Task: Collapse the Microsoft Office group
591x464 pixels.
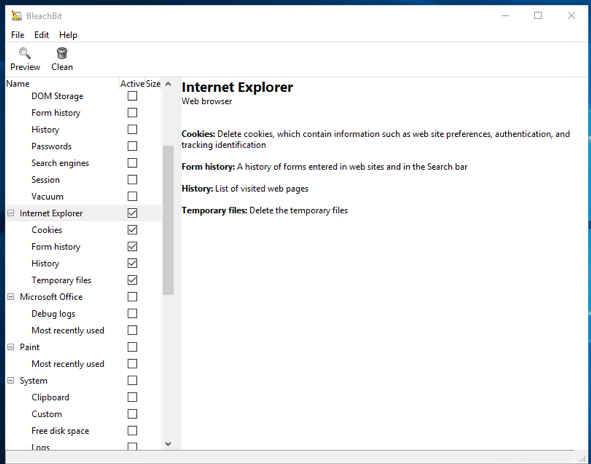Action: [x=11, y=297]
